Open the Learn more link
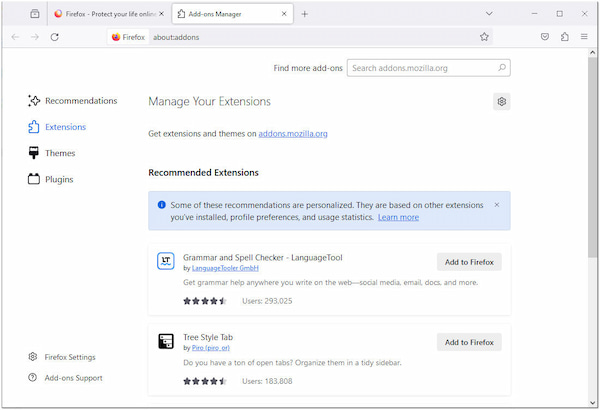The image size is (600, 410). click(398, 217)
